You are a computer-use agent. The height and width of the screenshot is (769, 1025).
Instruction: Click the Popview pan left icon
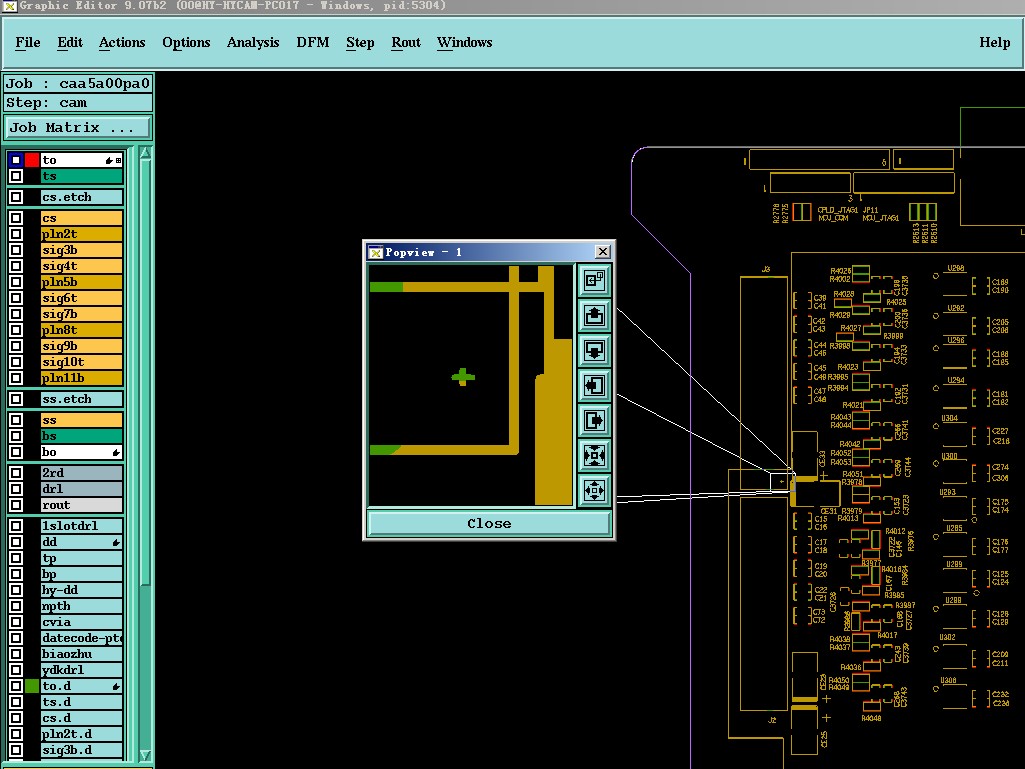click(594, 385)
